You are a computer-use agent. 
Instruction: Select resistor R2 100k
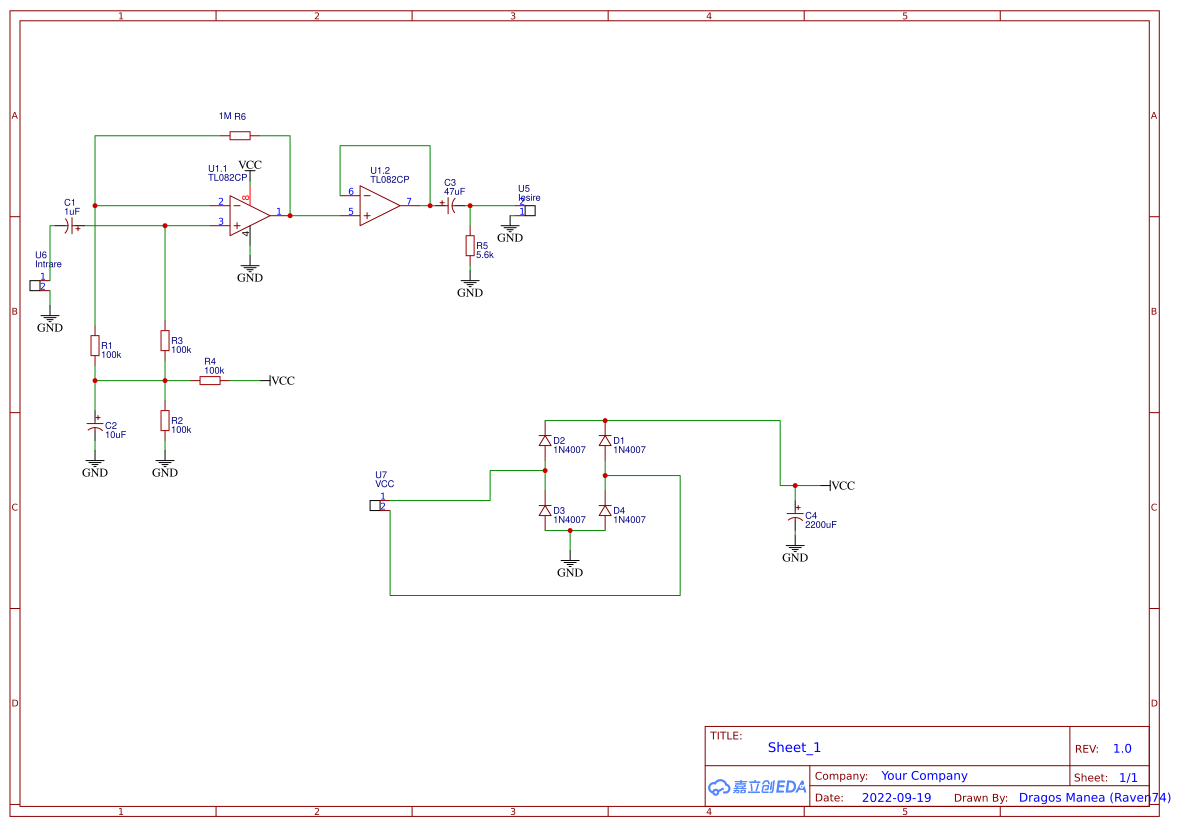coord(164,422)
